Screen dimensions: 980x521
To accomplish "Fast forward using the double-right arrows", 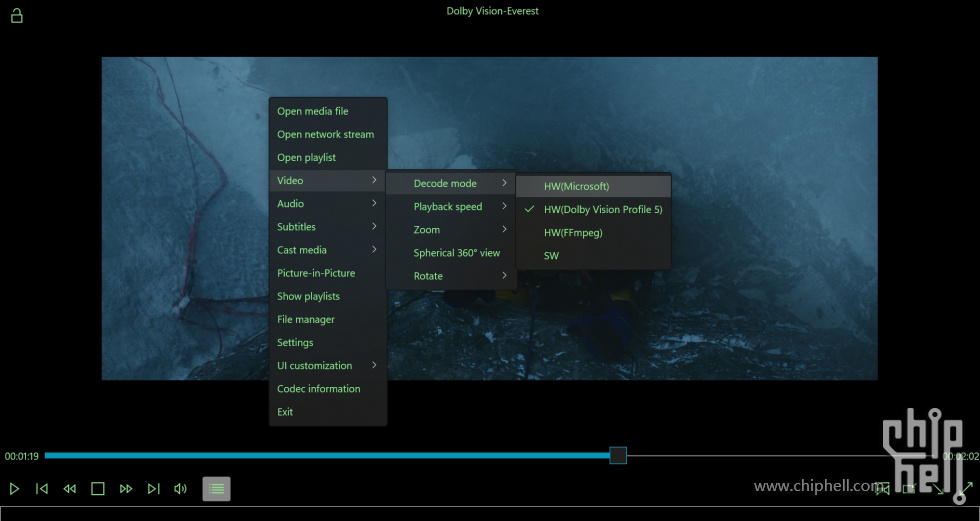I will (126, 489).
